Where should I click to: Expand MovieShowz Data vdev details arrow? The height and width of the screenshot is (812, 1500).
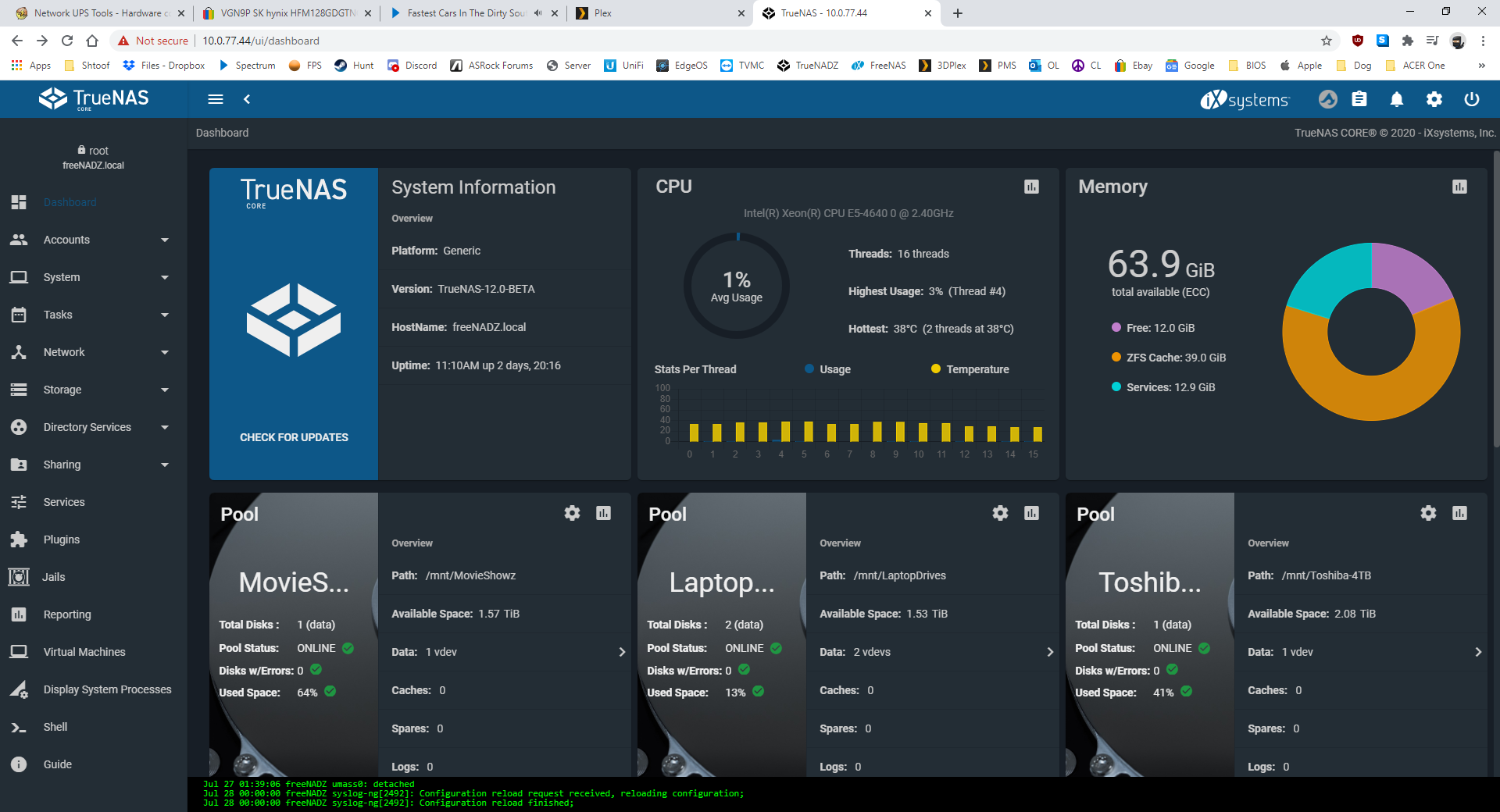coord(622,652)
